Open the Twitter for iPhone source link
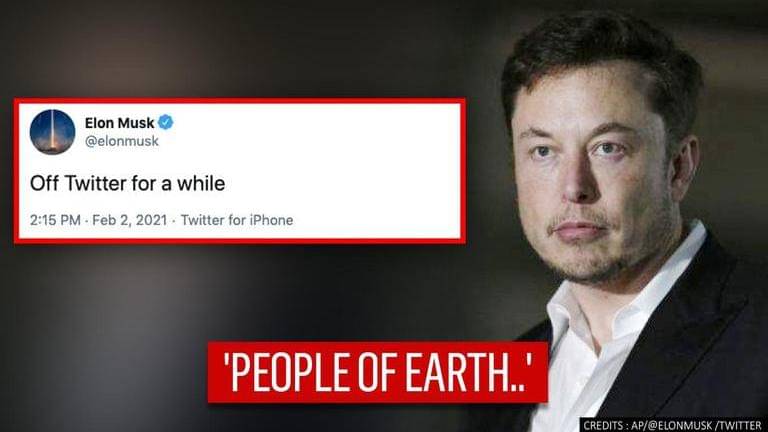Screen dimensions: 768x432 (x=237, y=220)
